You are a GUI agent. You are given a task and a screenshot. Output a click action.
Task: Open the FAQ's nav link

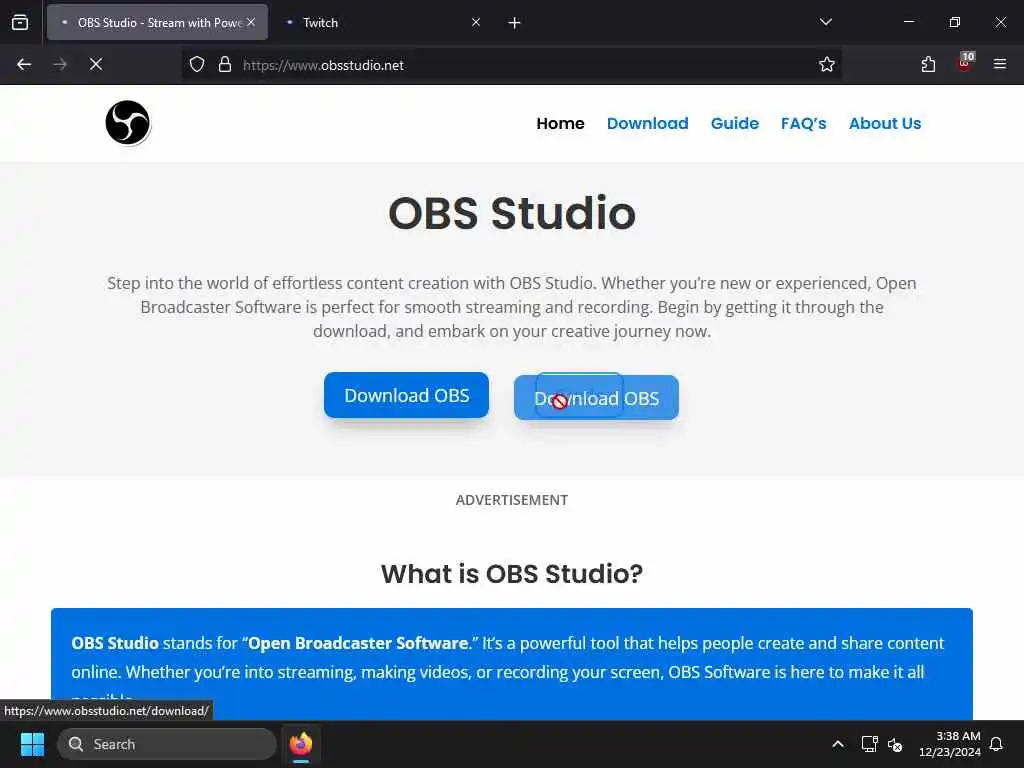pos(803,123)
